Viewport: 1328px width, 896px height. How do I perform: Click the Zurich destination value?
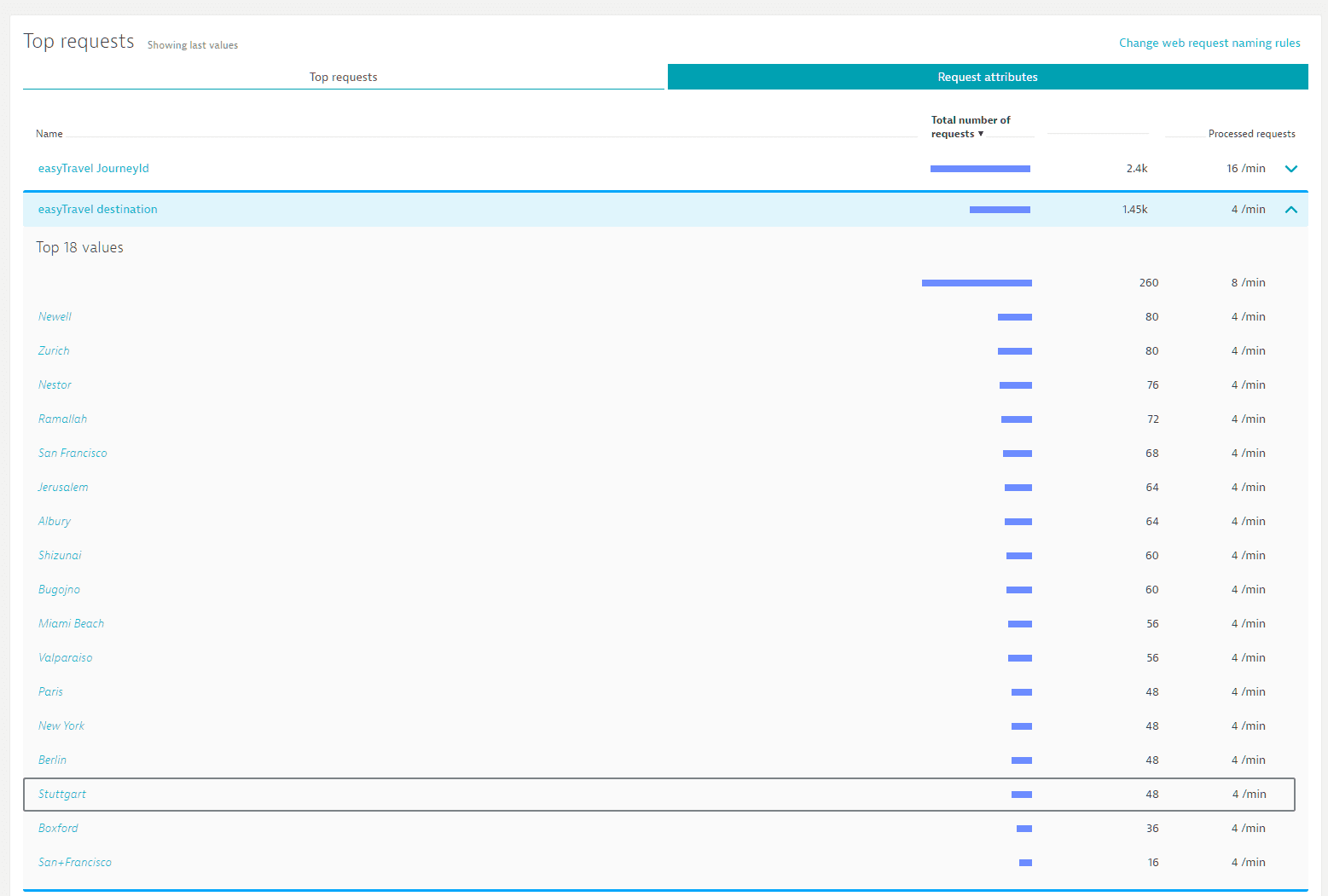pyautogui.click(x=54, y=350)
